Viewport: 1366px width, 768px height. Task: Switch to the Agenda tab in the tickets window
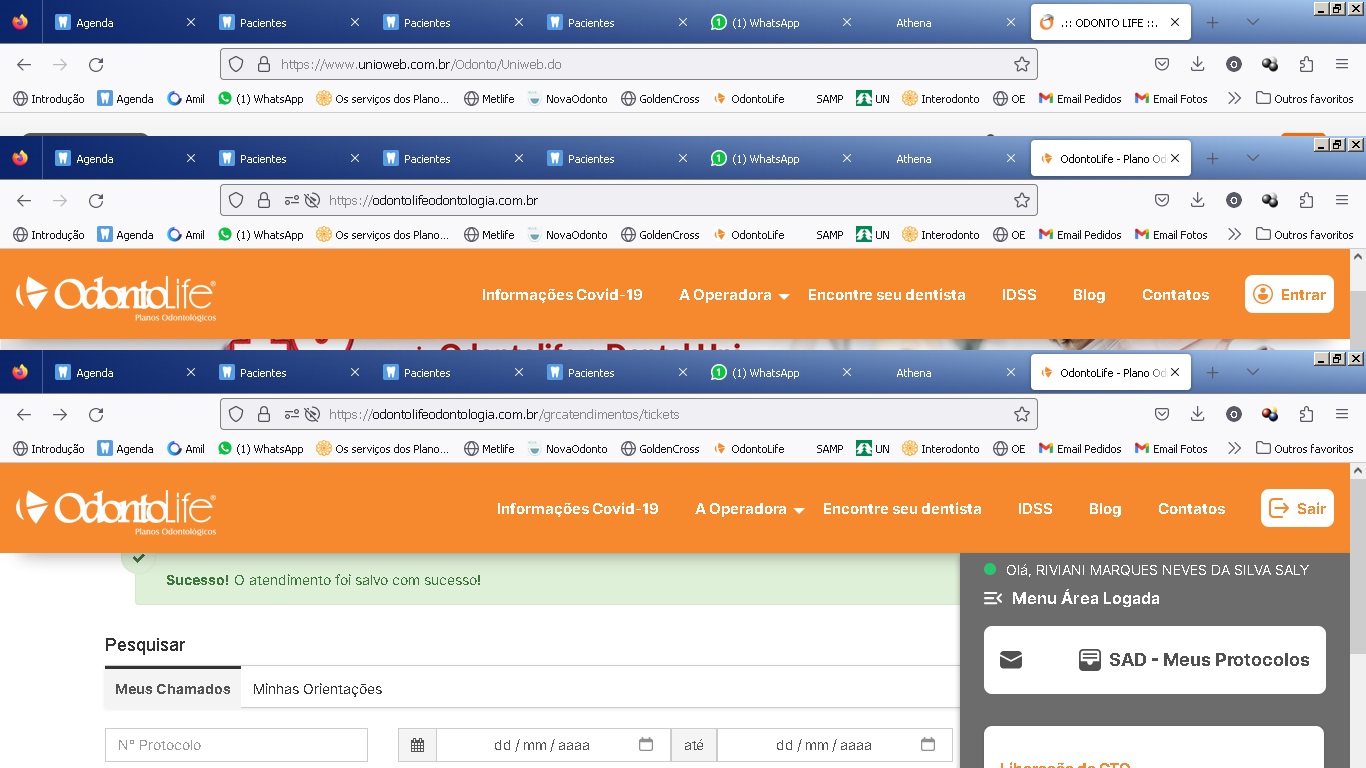125,372
